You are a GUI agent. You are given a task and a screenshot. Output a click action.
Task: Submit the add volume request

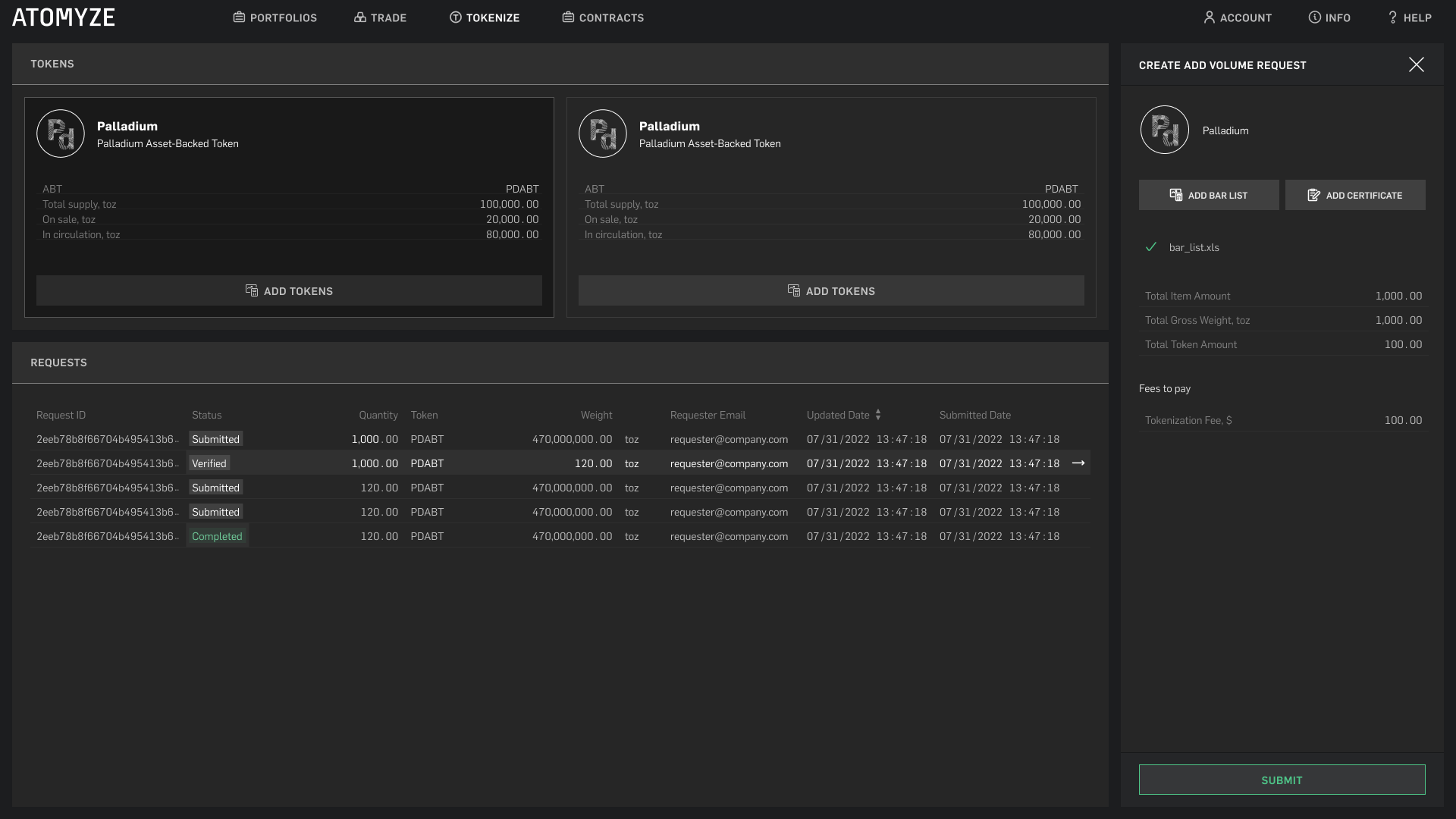click(x=1282, y=780)
